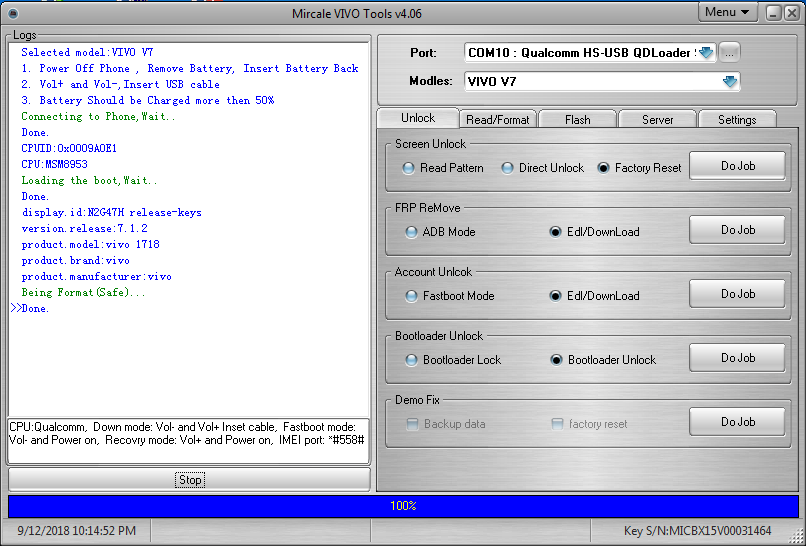Click log line 'Connecting to Phone,Wait..'

(98, 116)
